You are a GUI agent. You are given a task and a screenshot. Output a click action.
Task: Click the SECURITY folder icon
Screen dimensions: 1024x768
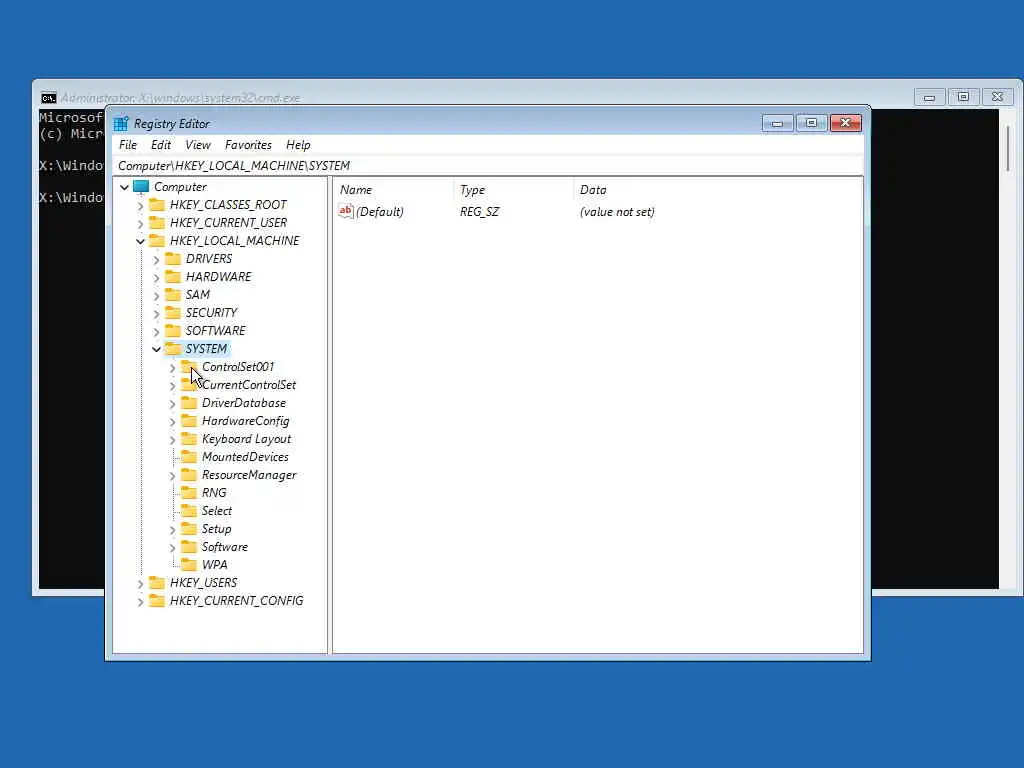173,312
